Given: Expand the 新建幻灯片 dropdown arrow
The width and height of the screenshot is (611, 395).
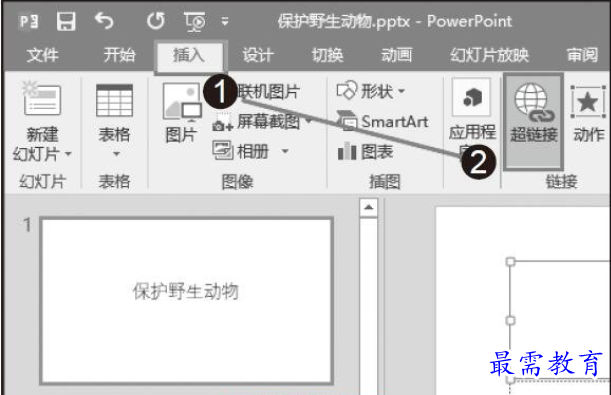Looking at the screenshot, I should click(68, 154).
